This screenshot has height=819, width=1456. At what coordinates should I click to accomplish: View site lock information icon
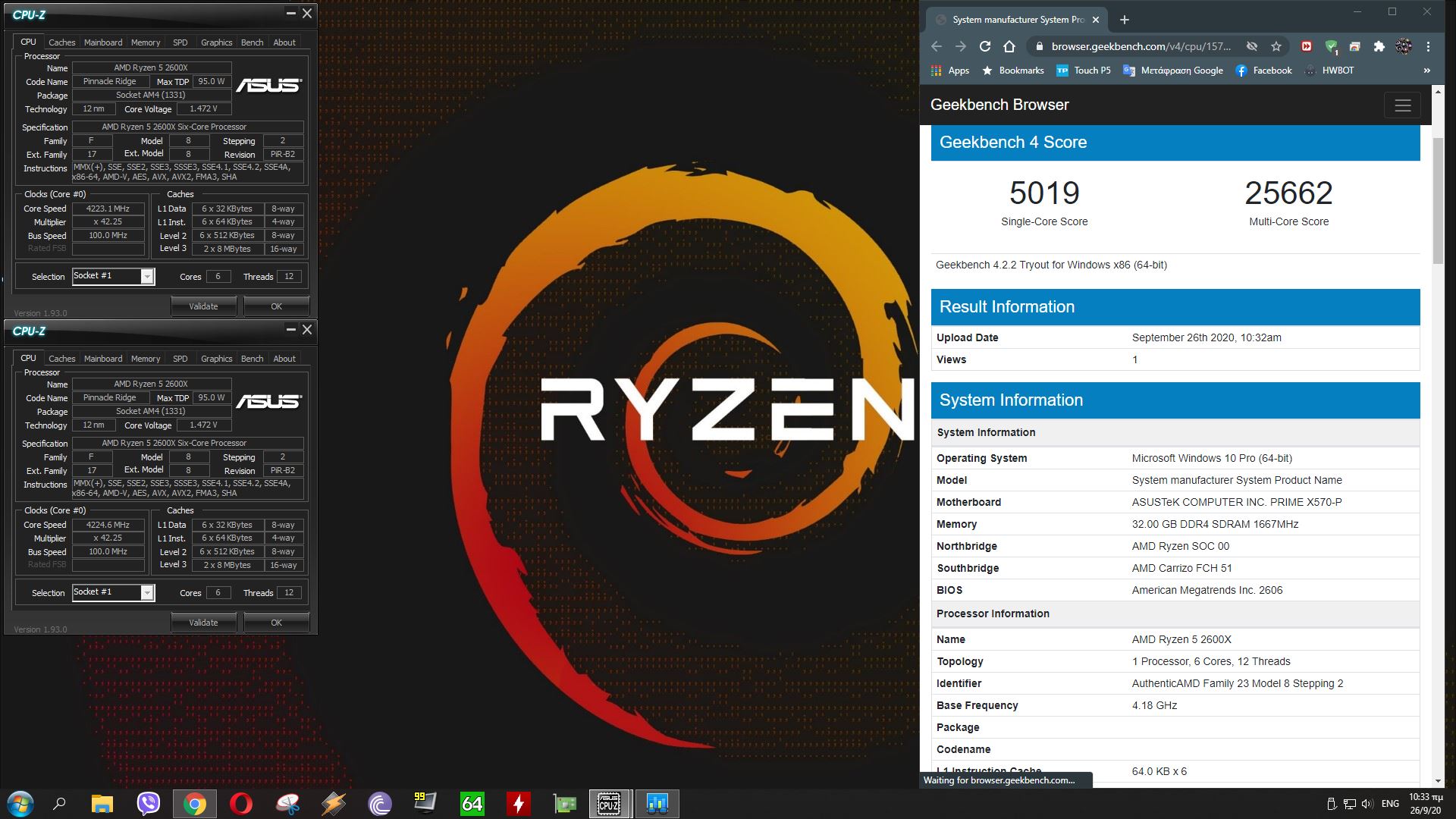pyautogui.click(x=1039, y=46)
